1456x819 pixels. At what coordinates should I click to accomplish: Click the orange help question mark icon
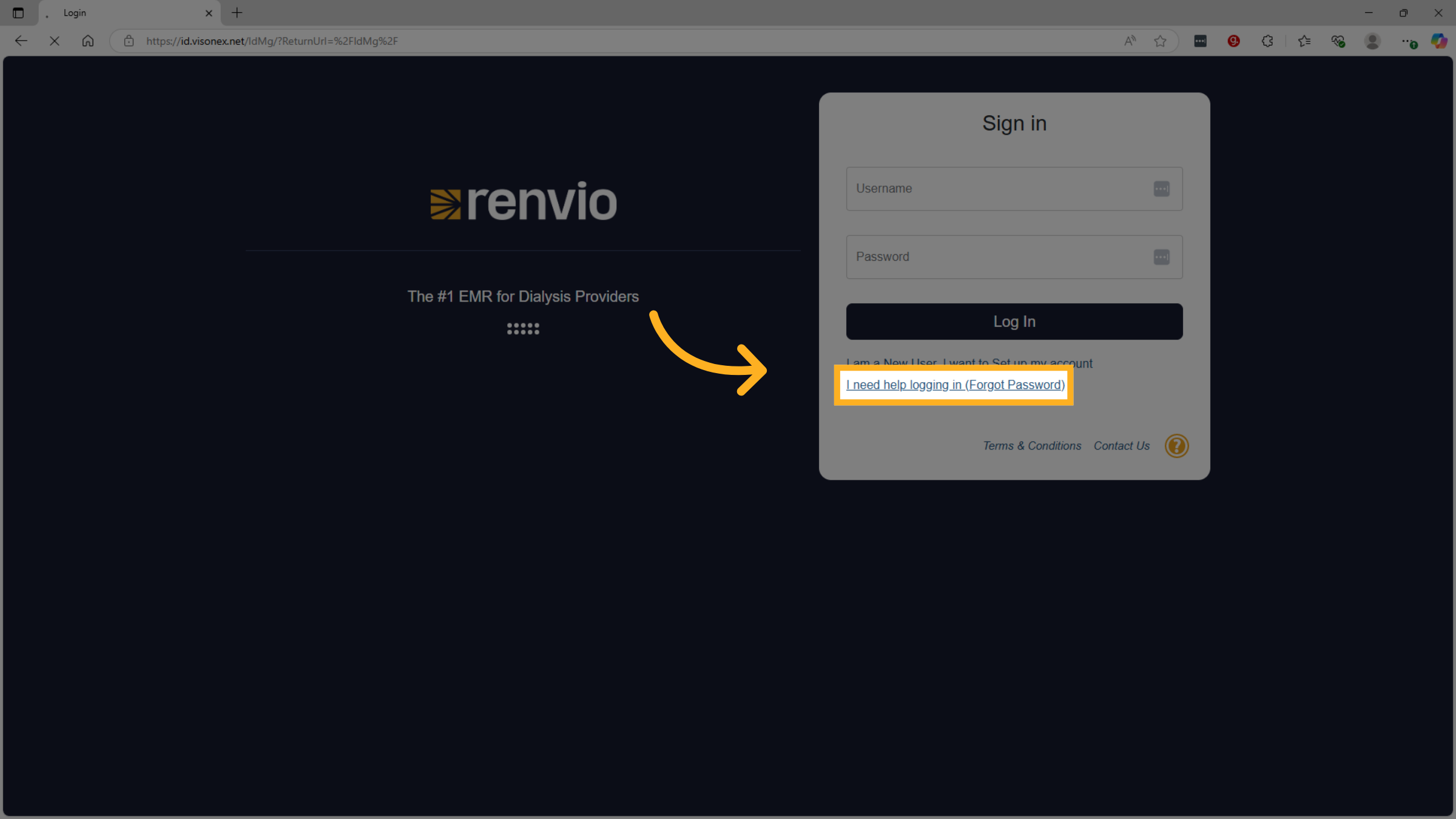coord(1176,446)
